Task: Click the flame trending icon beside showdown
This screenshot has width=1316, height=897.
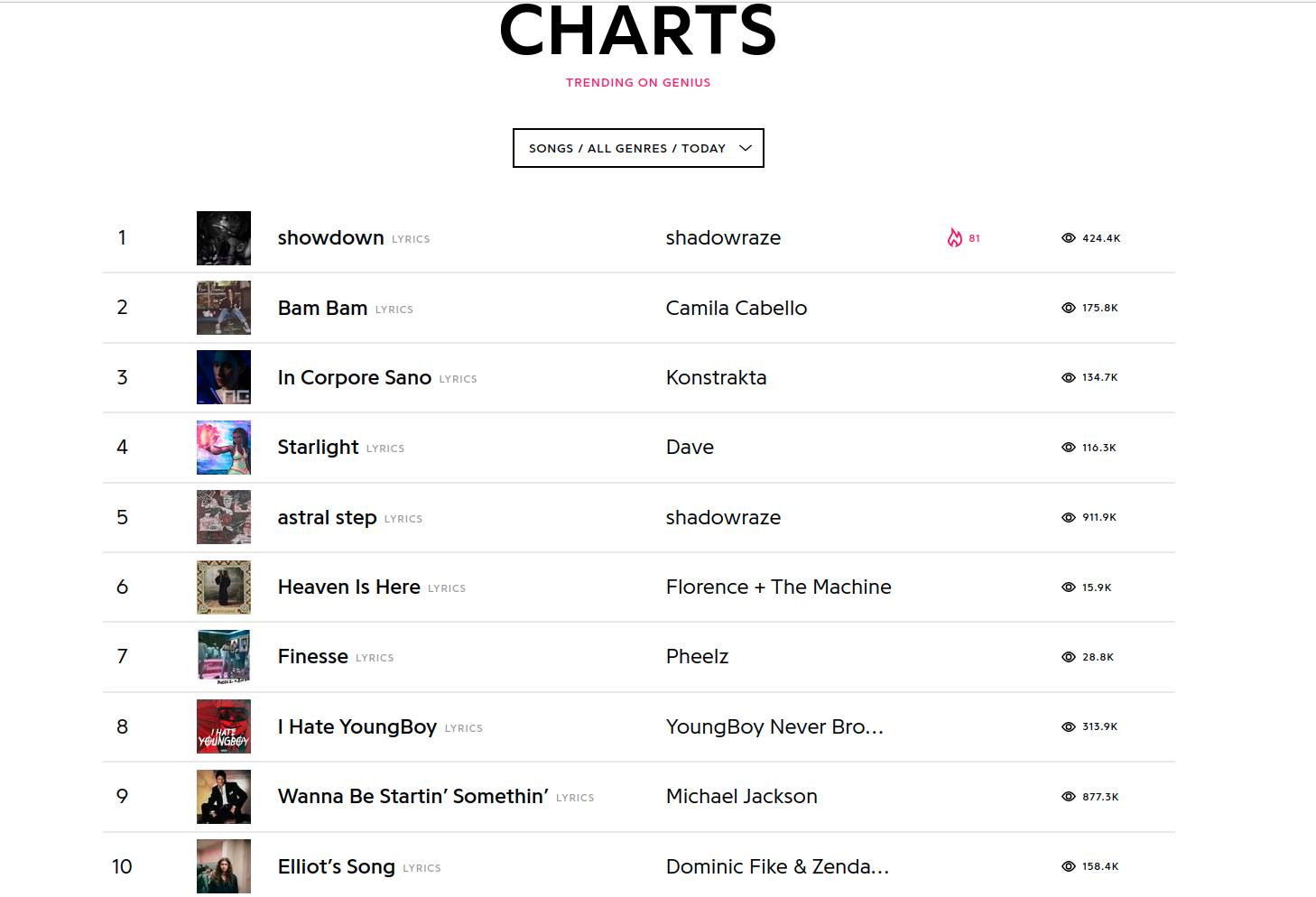Action: click(954, 238)
